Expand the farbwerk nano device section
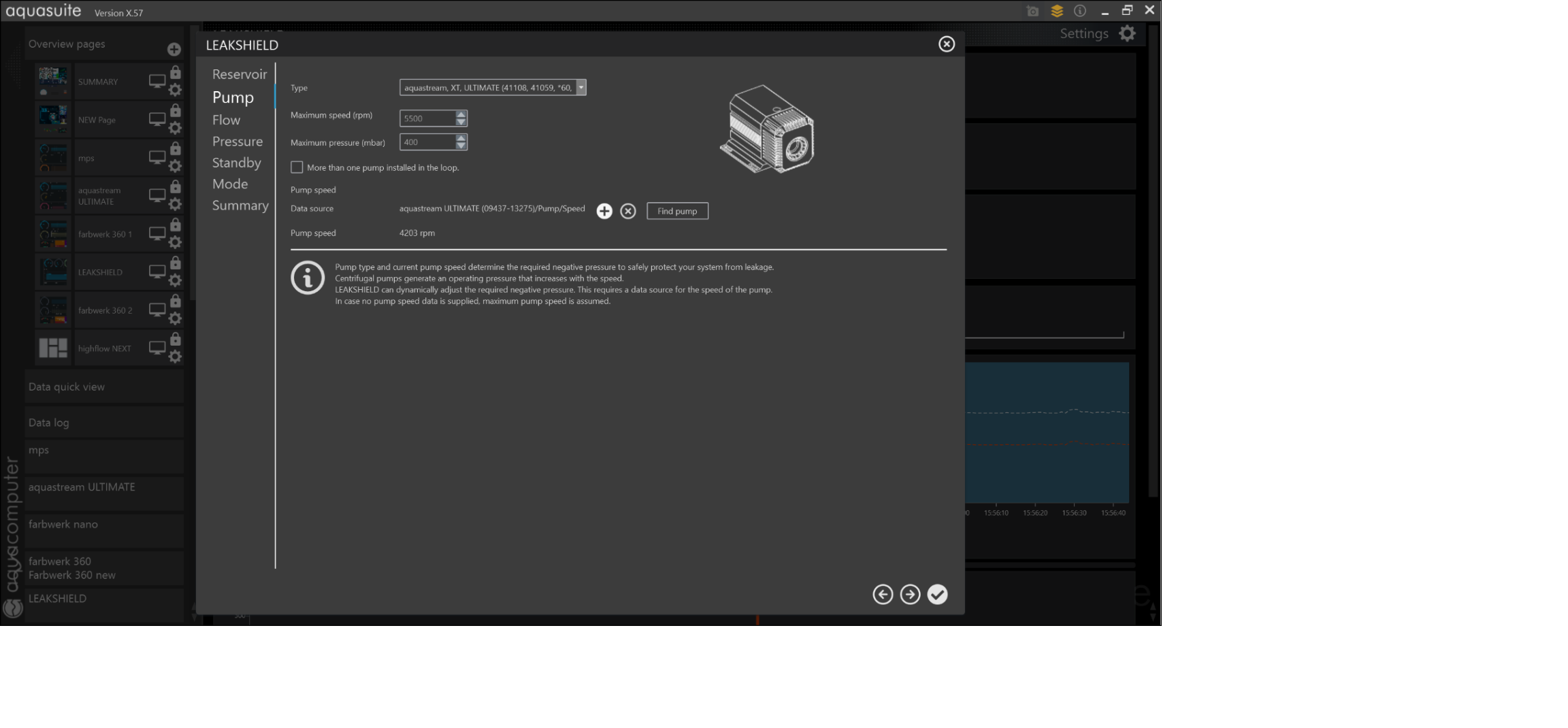 coord(104,531)
